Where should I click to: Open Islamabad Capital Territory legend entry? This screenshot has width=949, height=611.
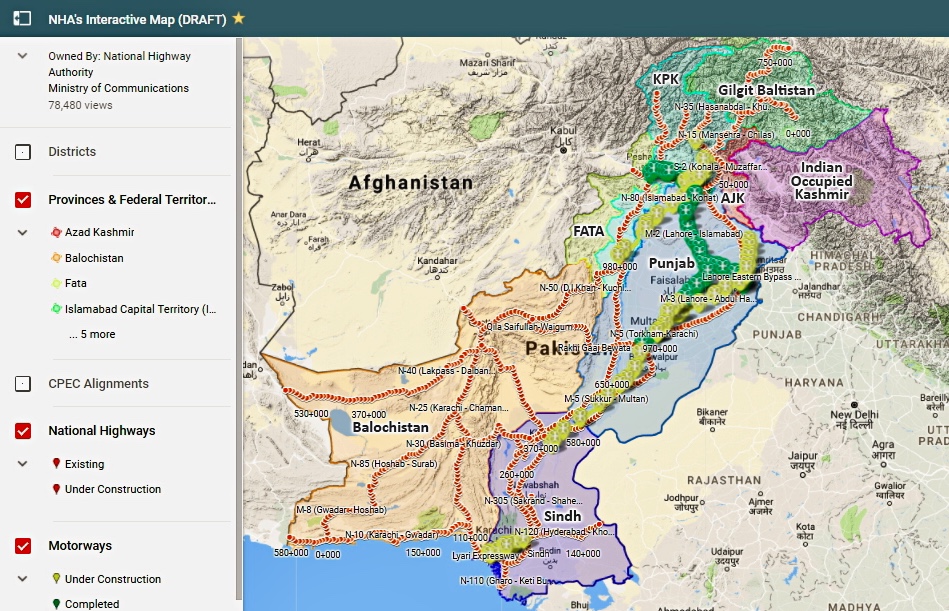pyautogui.click(x=140, y=309)
